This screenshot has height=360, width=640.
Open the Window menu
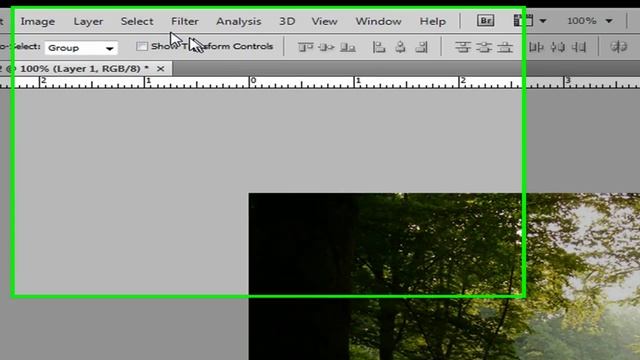click(378, 21)
